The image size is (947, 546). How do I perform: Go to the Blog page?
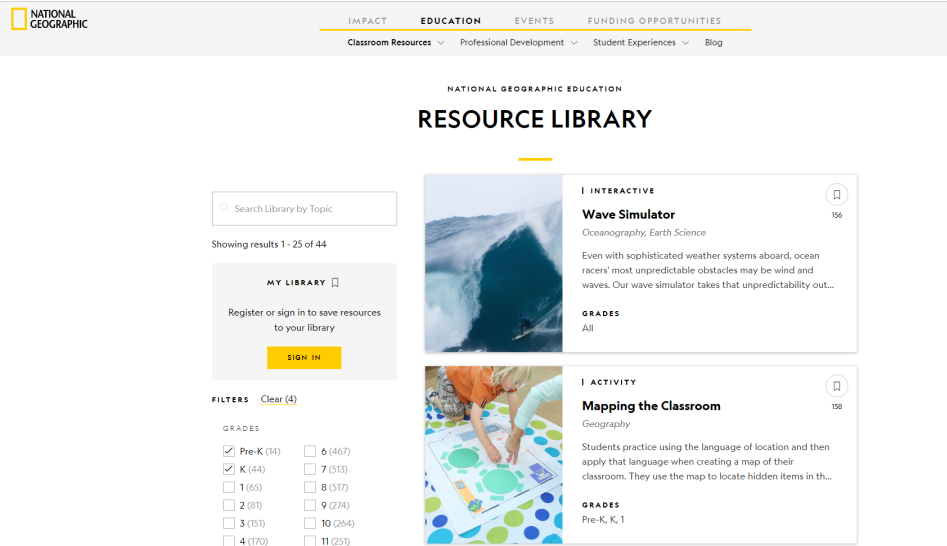tap(713, 42)
